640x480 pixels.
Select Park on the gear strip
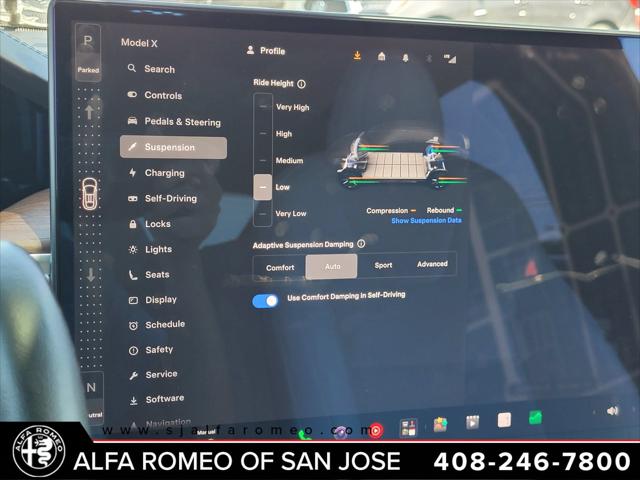point(88,52)
